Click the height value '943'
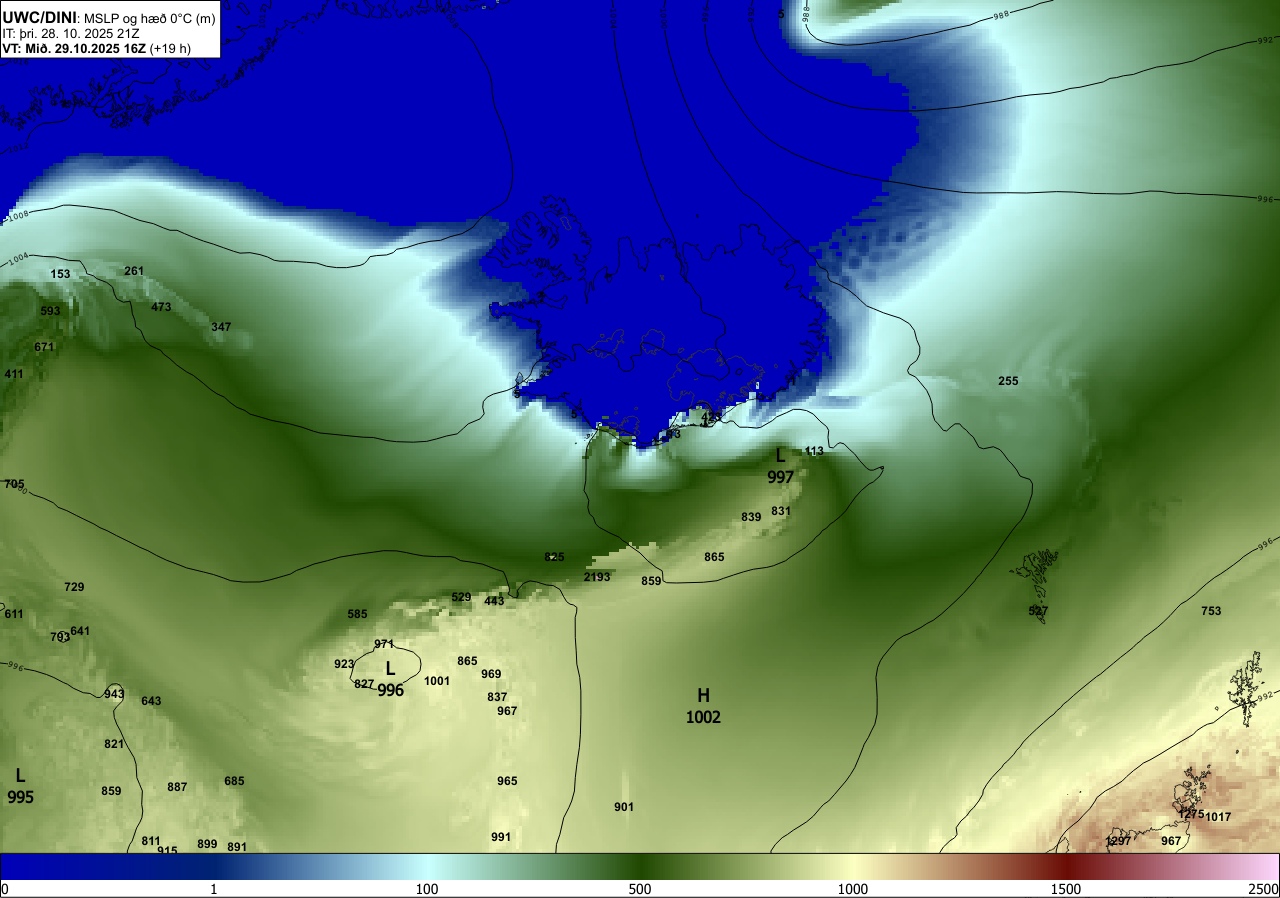The image size is (1280, 898). click(x=114, y=694)
